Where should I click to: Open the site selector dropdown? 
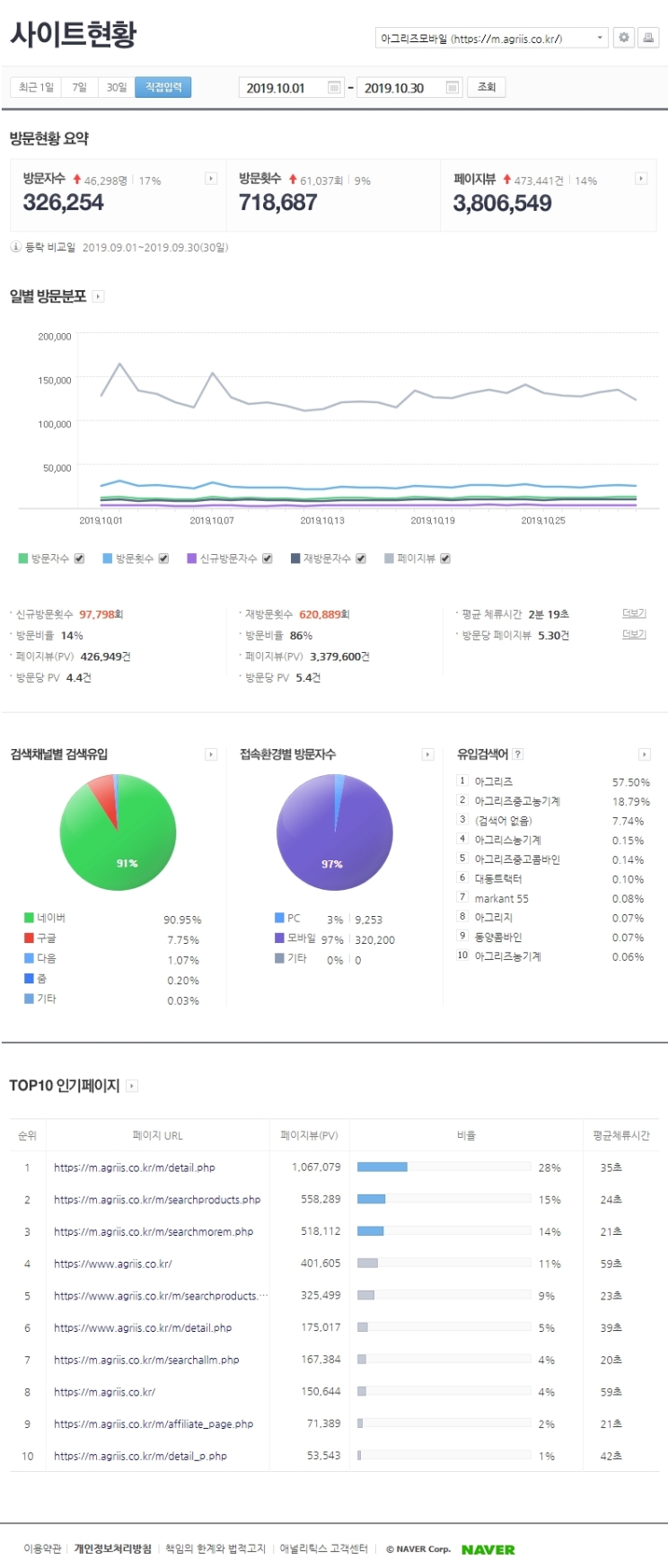[491, 38]
